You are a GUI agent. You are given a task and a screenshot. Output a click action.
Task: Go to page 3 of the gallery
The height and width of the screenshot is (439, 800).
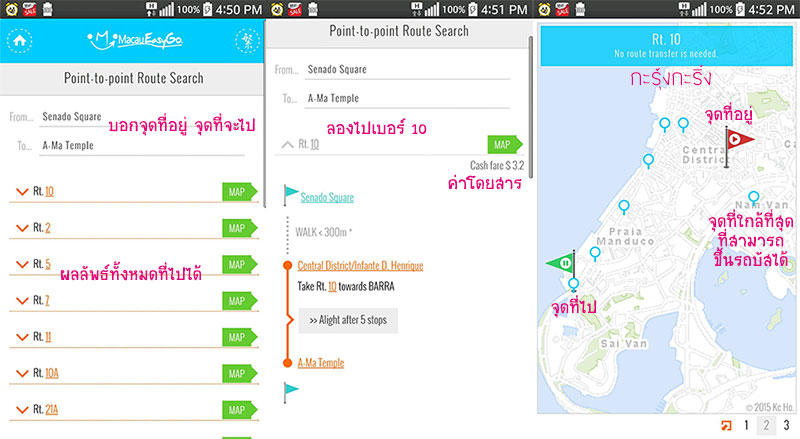[x=786, y=425]
